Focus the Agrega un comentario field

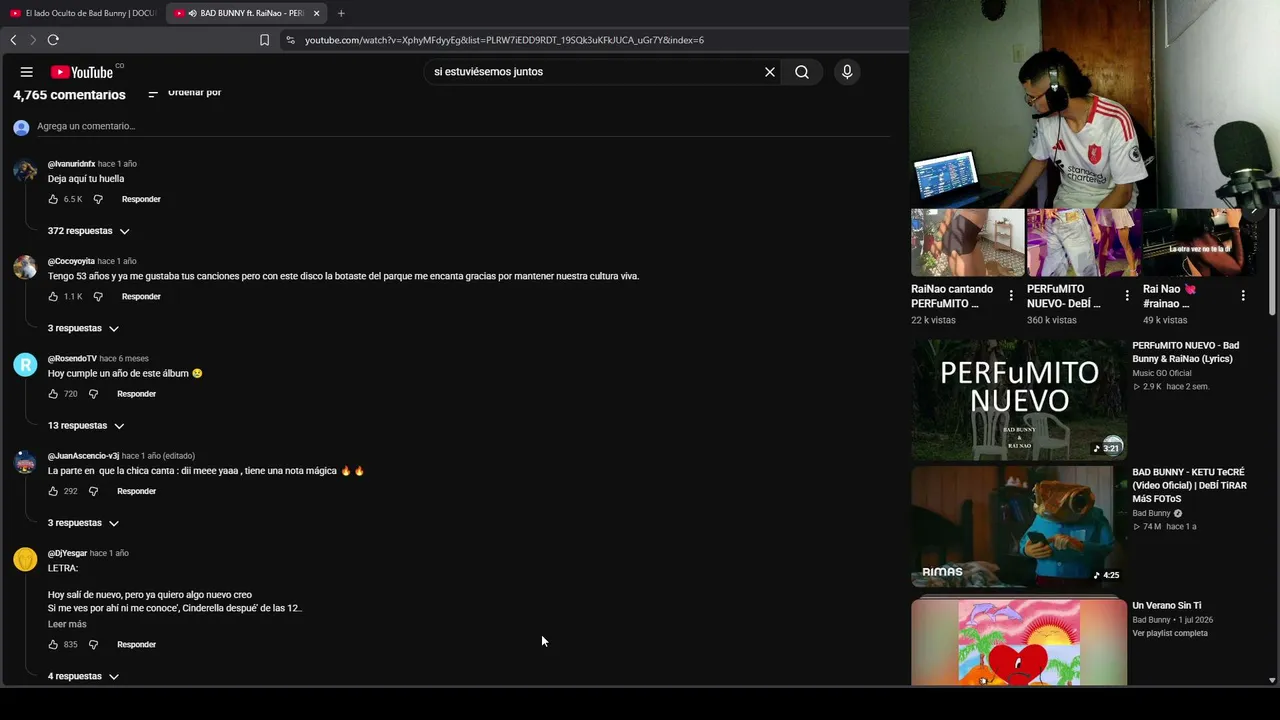point(463,126)
